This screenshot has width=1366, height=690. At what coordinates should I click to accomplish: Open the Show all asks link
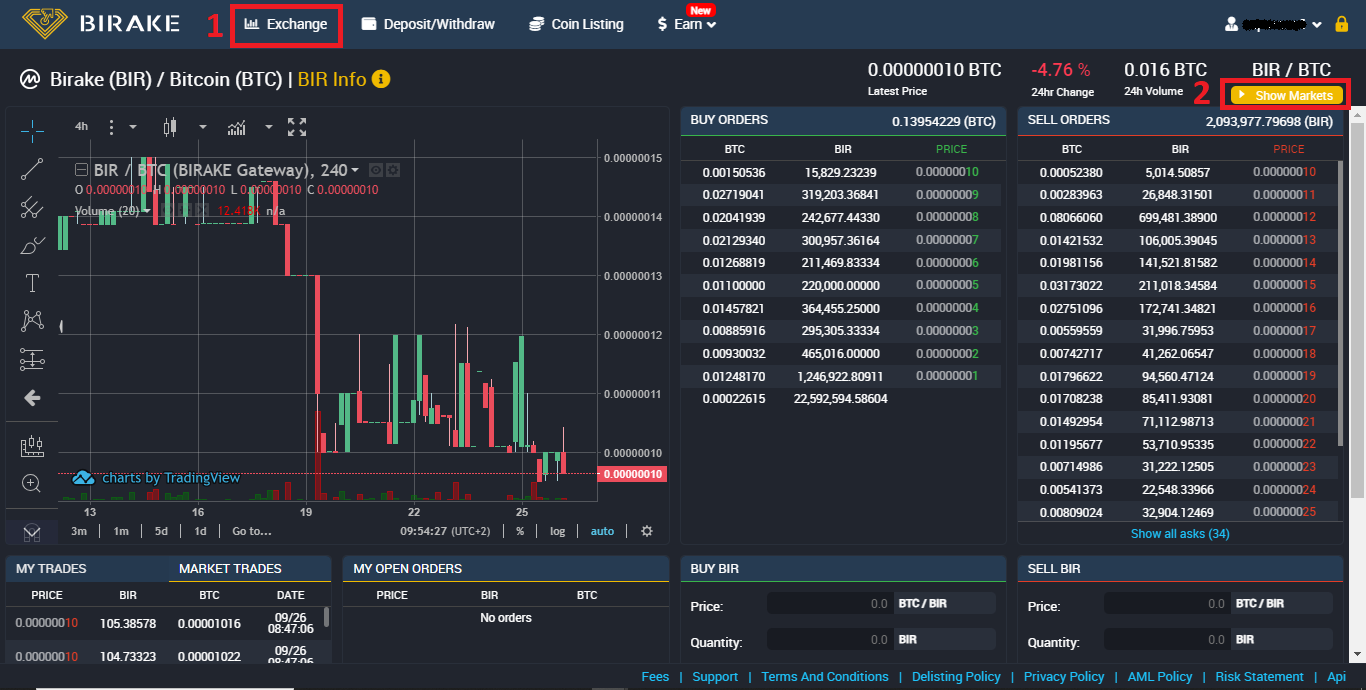click(1180, 534)
